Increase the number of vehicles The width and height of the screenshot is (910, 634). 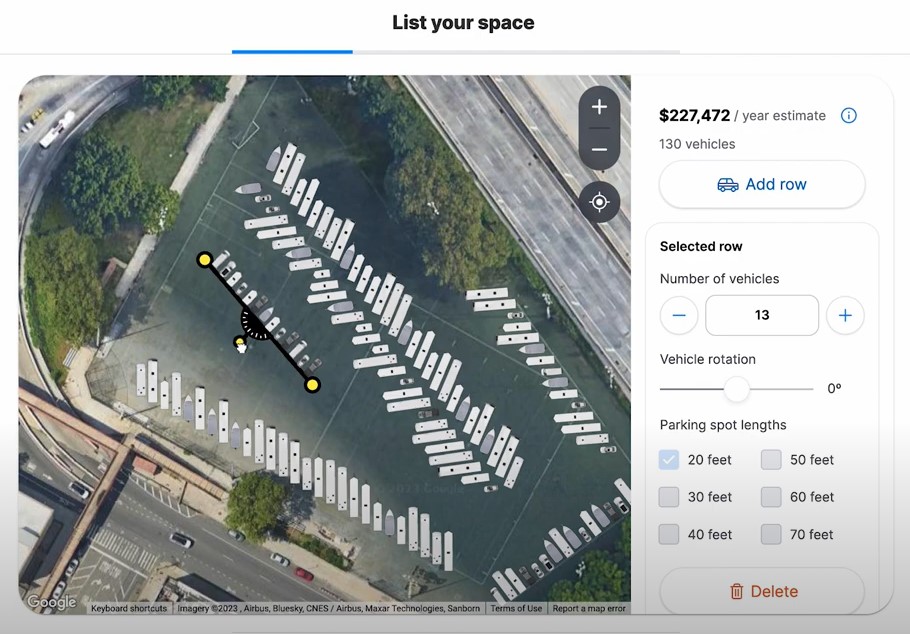(x=845, y=315)
